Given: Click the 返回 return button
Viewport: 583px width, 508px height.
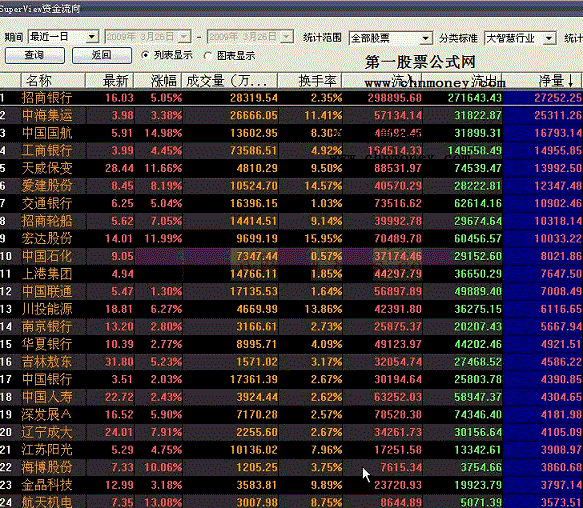Looking at the screenshot, I should [102, 55].
